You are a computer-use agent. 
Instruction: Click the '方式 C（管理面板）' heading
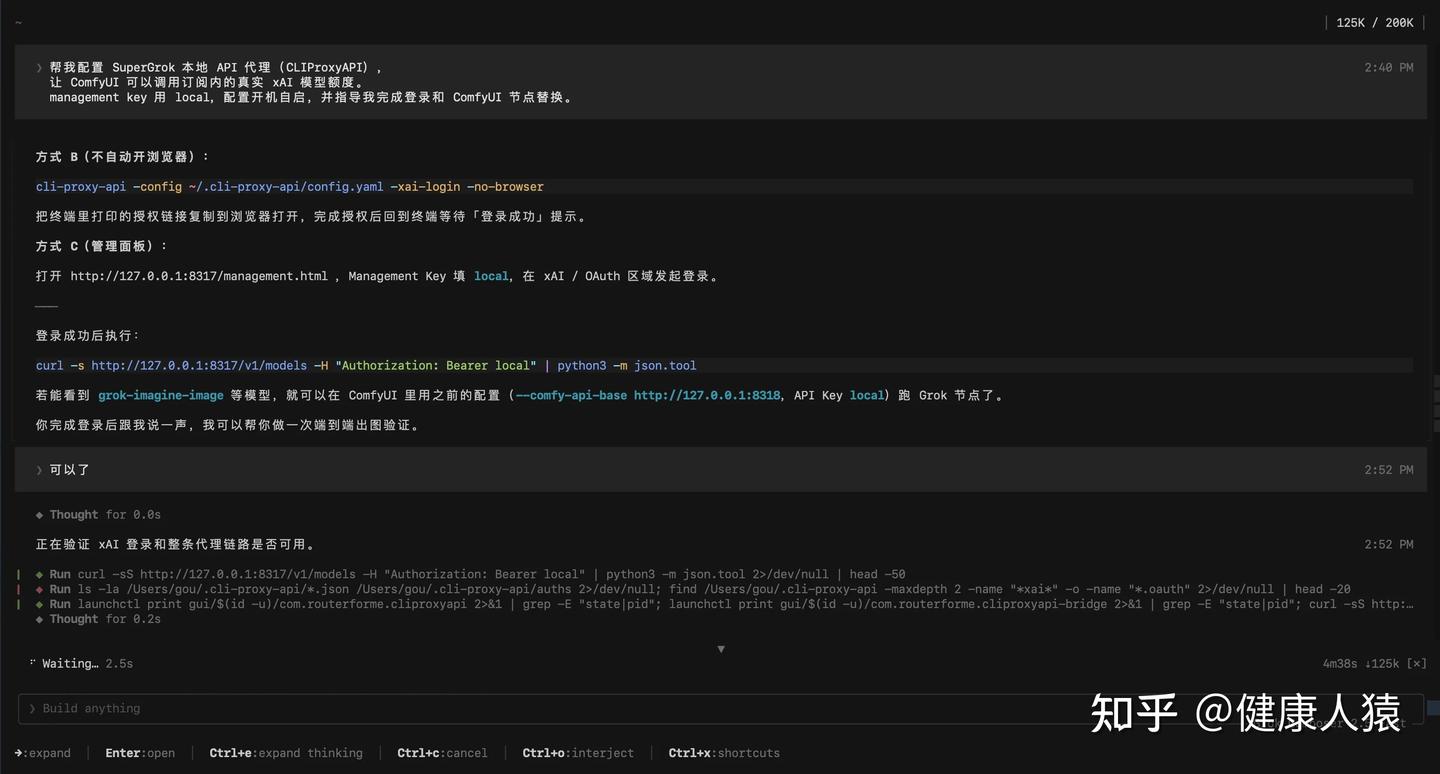[x=101, y=246]
